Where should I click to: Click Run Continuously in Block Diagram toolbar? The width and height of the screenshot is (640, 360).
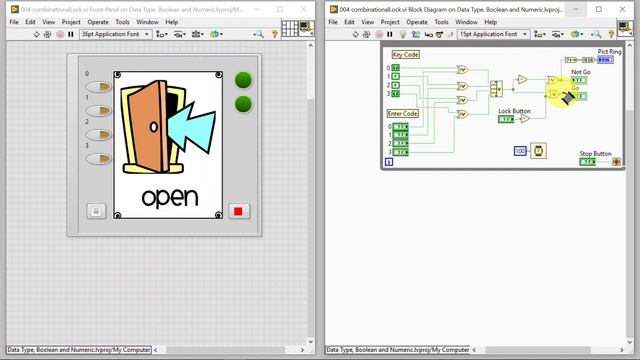(x=367, y=34)
